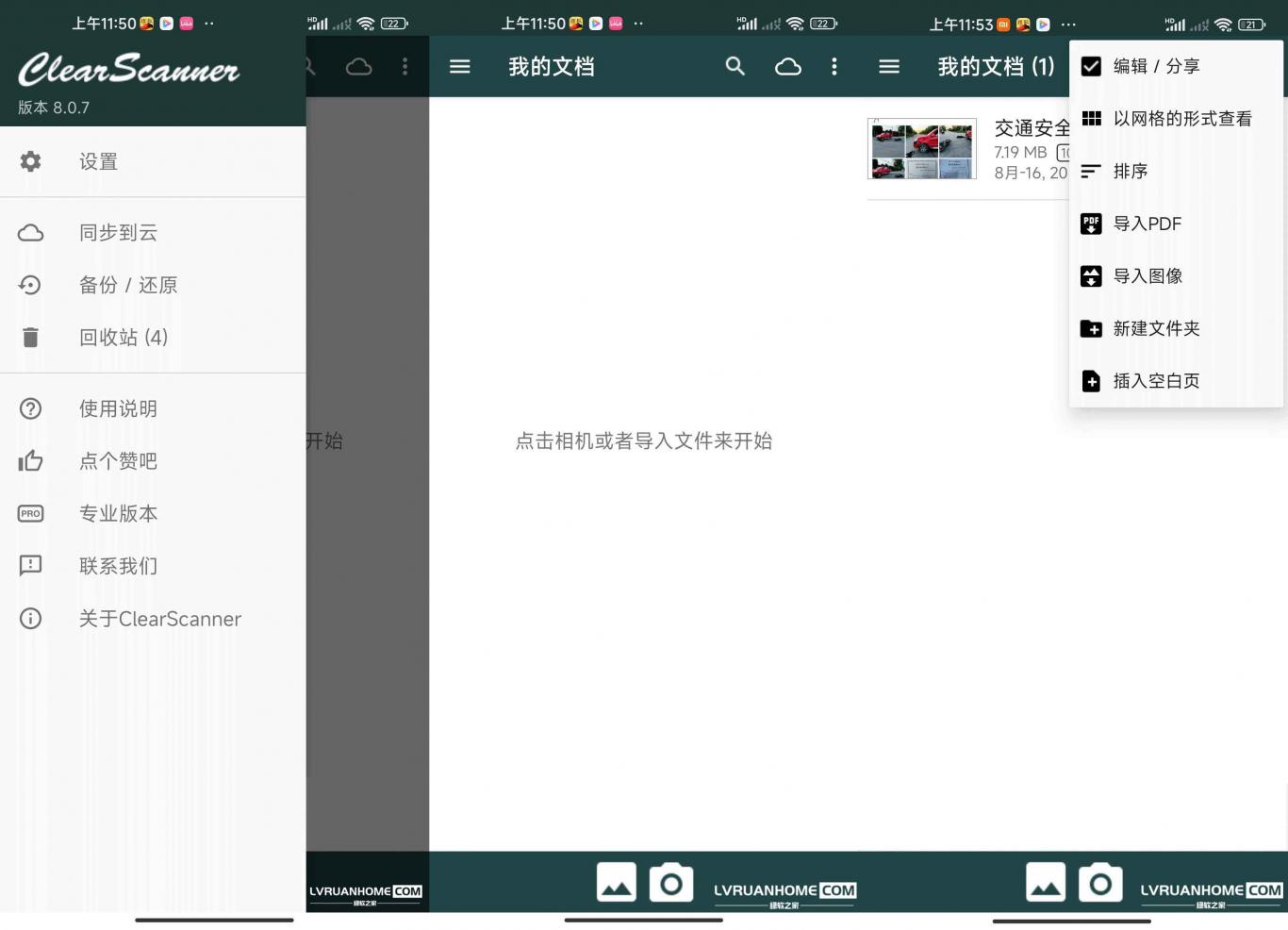Tap 联系我们 to contact support
This screenshot has height=930, width=1288.
click(x=118, y=566)
